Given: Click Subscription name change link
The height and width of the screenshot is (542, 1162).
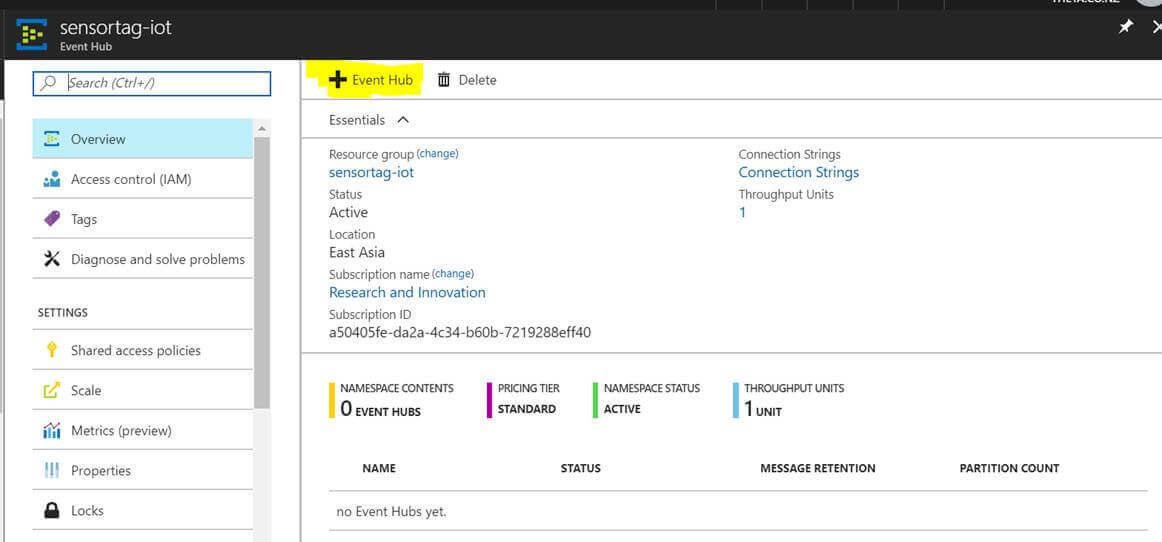Looking at the screenshot, I should (x=453, y=274).
